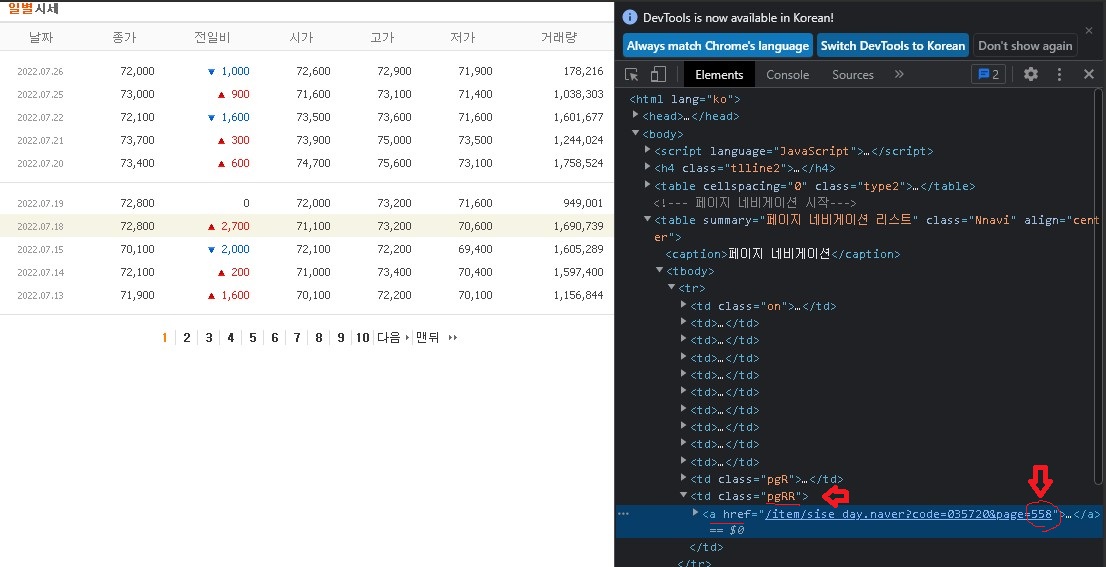
Task: Click the 거래량 column header
Action: (x=559, y=37)
